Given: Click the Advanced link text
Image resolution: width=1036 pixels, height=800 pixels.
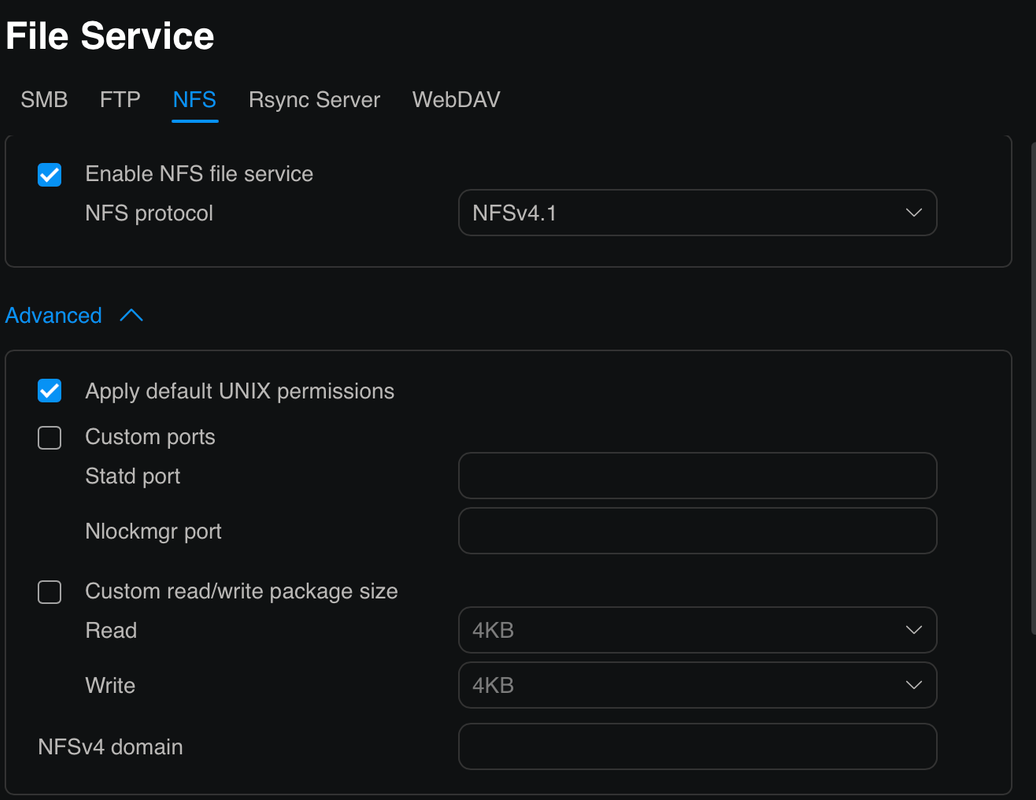Looking at the screenshot, I should tap(54, 316).
